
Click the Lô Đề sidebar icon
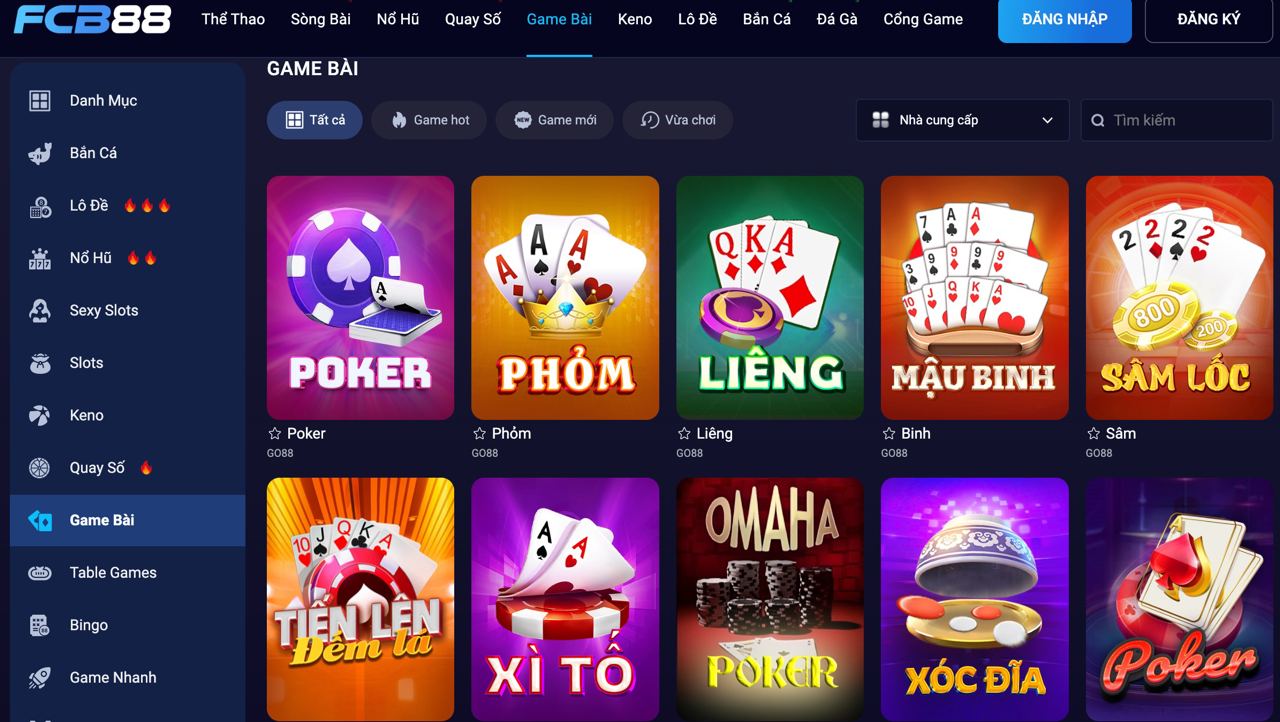click(x=40, y=206)
